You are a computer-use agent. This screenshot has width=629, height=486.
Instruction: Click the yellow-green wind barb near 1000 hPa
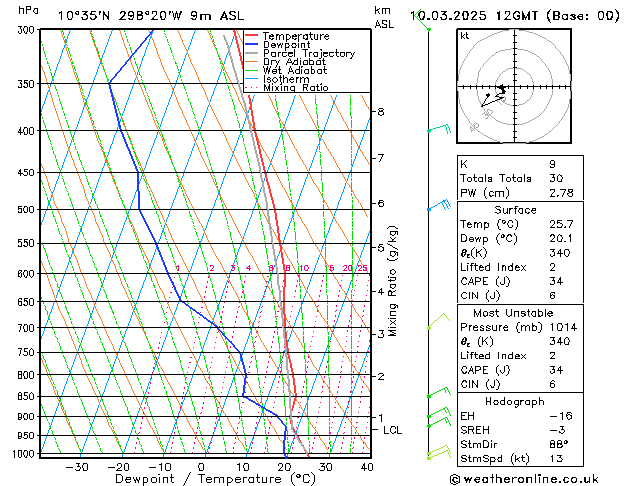439,452
